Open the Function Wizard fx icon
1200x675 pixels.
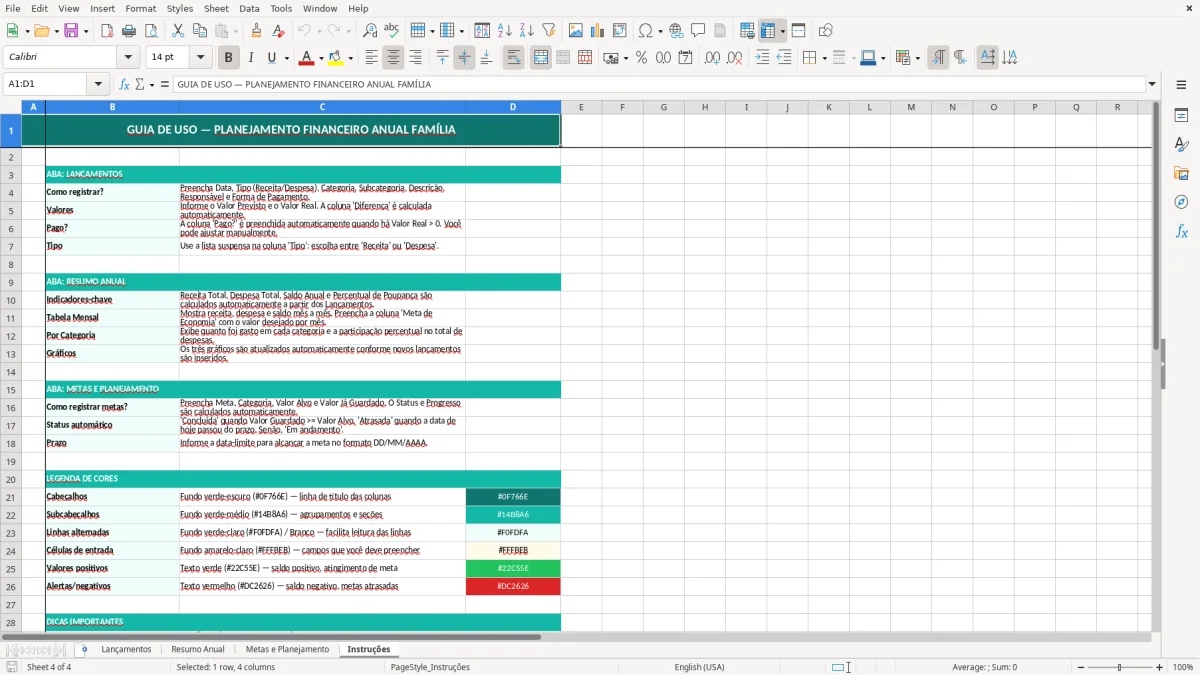click(124, 85)
